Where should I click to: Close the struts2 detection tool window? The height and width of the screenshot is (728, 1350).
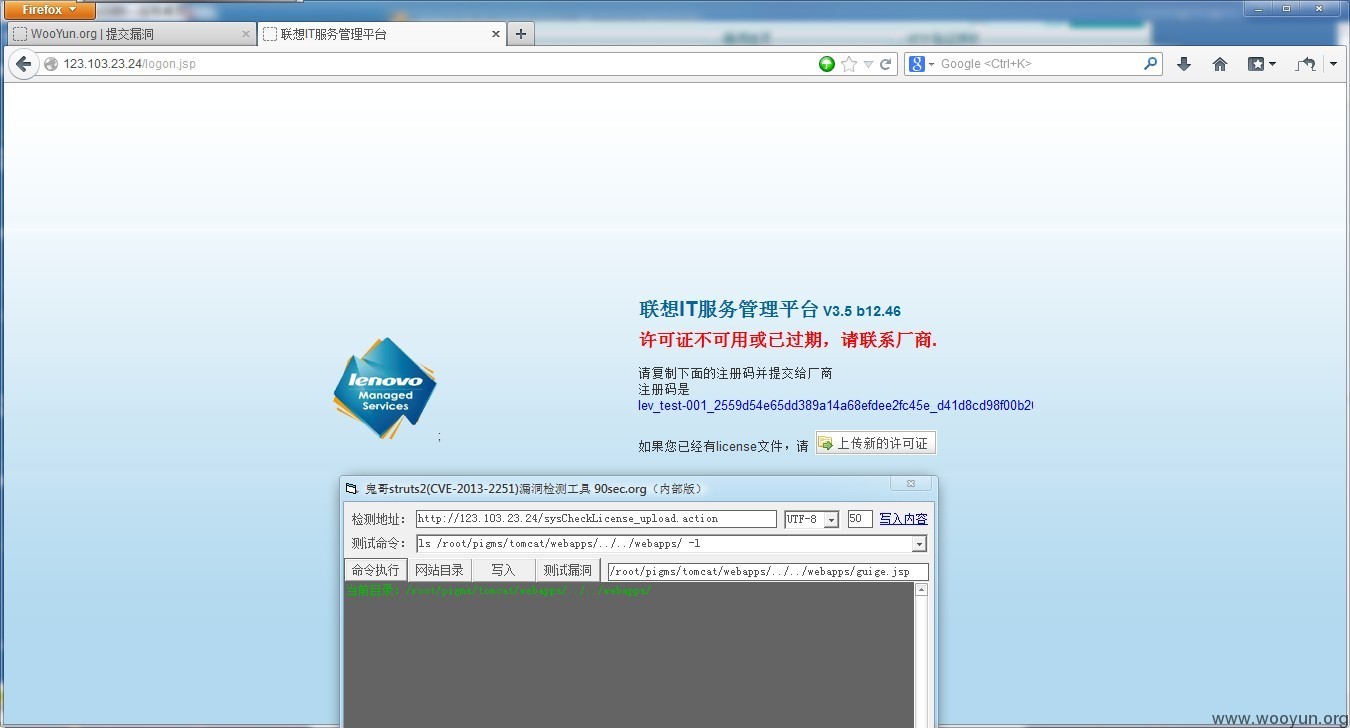(x=911, y=484)
